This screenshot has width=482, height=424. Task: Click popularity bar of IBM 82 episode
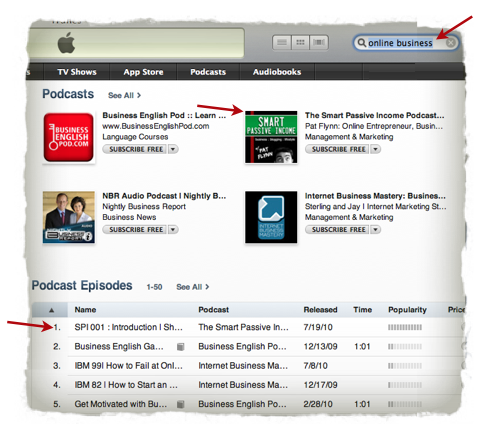pos(405,385)
